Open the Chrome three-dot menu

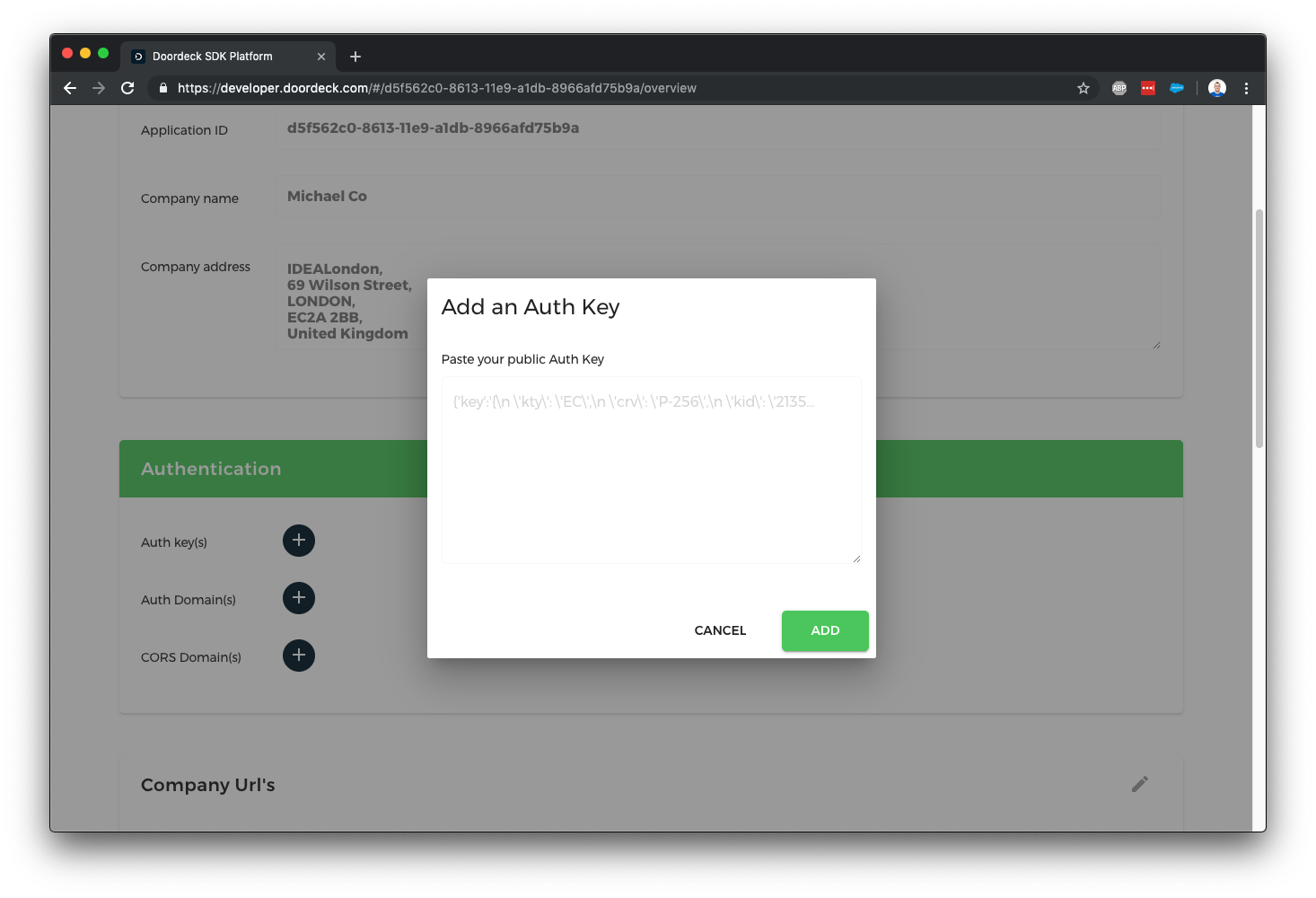[1246, 88]
